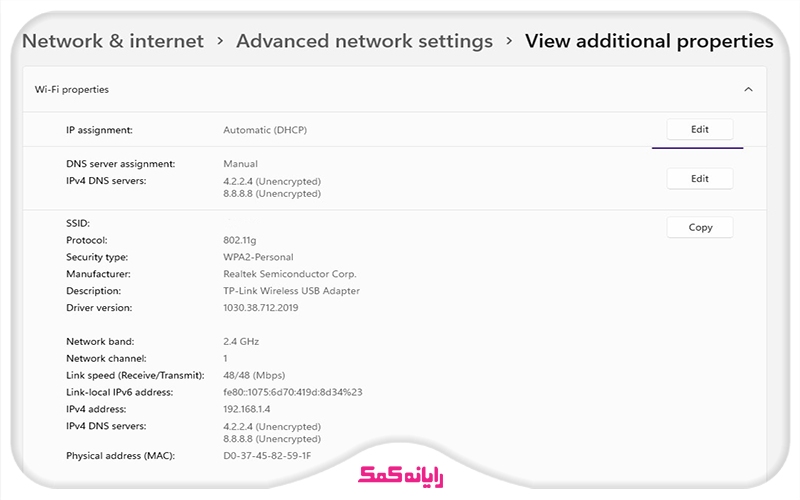The width and height of the screenshot is (800, 500).
Task: Collapse the Wi-Fi properties section chevron
Action: 748,89
